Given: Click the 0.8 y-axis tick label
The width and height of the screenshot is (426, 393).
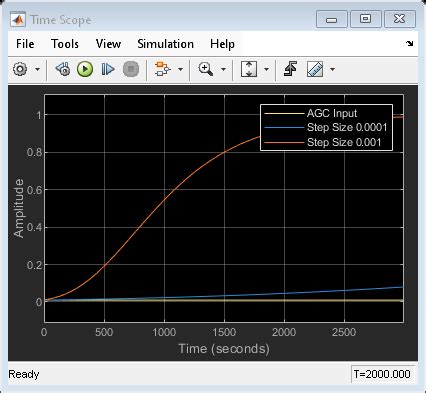Looking at the screenshot, I should click(x=34, y=152).
